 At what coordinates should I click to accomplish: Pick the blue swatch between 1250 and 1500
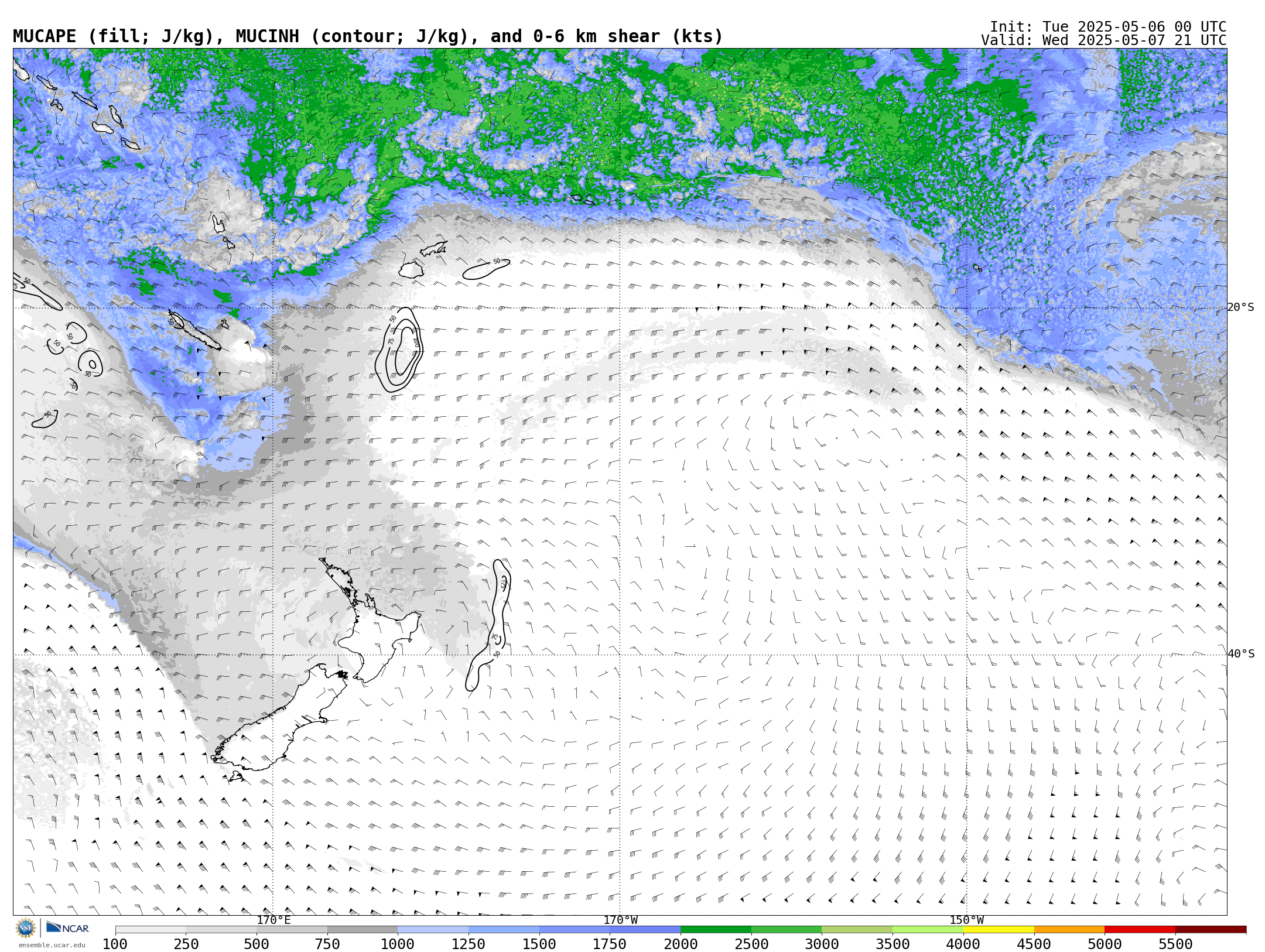tap(504, 930)
